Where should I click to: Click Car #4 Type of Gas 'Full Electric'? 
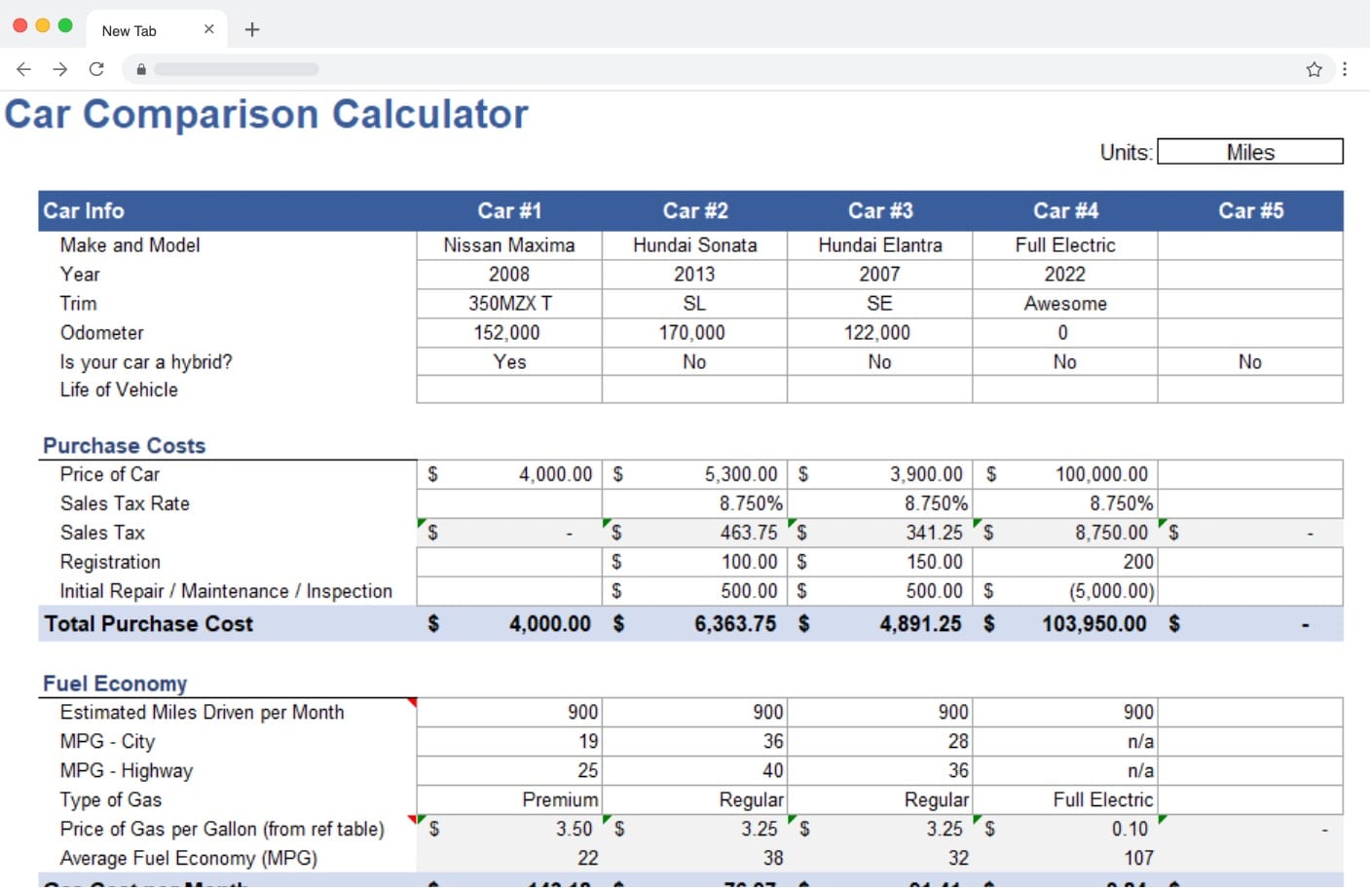(x=1065, y=799)
